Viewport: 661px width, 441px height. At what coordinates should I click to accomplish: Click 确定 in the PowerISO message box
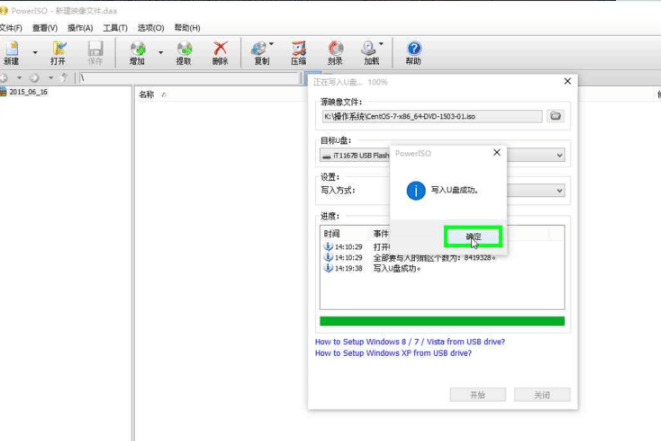(x=473, y=237)
